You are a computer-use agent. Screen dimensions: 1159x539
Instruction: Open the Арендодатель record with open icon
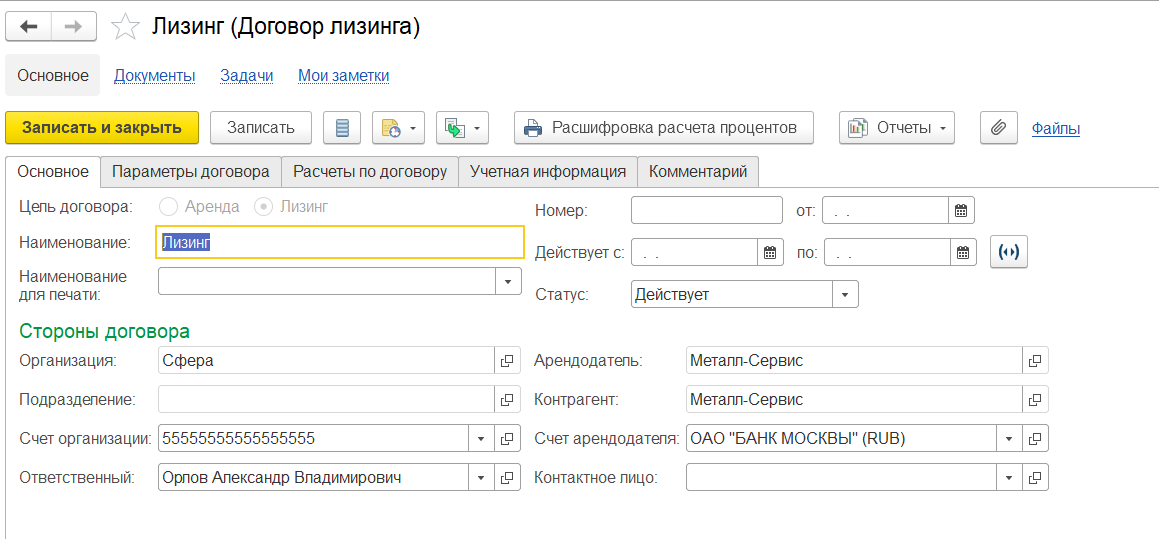pos(1035,361)
